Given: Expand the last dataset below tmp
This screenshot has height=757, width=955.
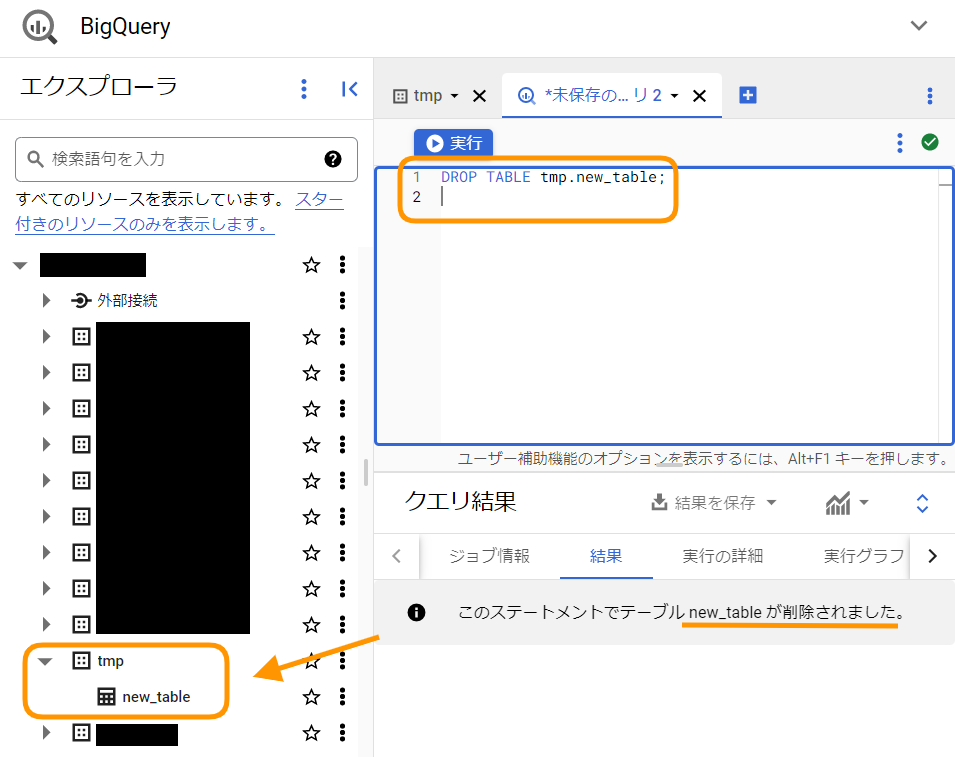Looking at the screenshot, I should [x=46, y=732].
